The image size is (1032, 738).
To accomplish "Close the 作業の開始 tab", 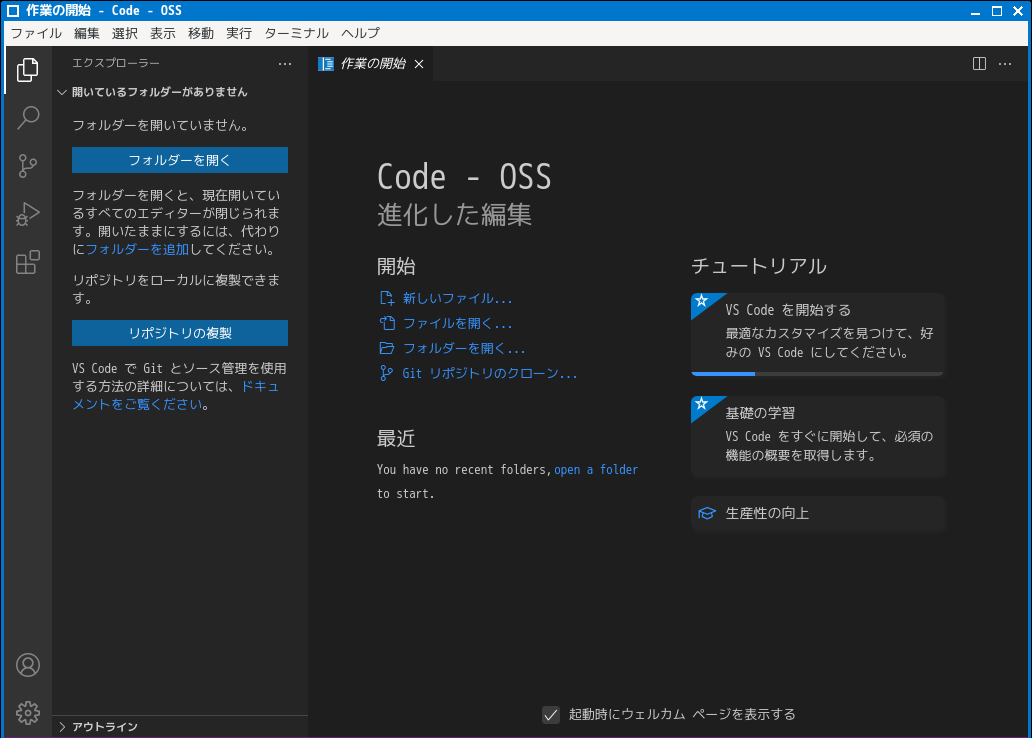I will (419, 64).
